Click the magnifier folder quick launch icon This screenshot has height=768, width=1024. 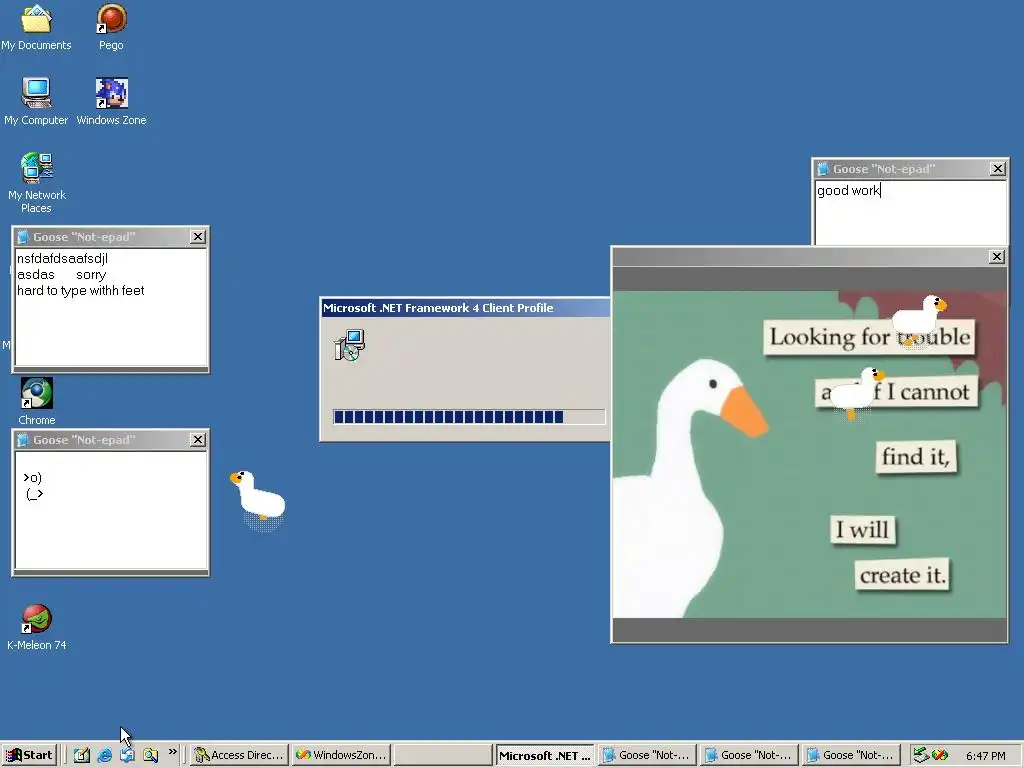[x=151, y=755]
